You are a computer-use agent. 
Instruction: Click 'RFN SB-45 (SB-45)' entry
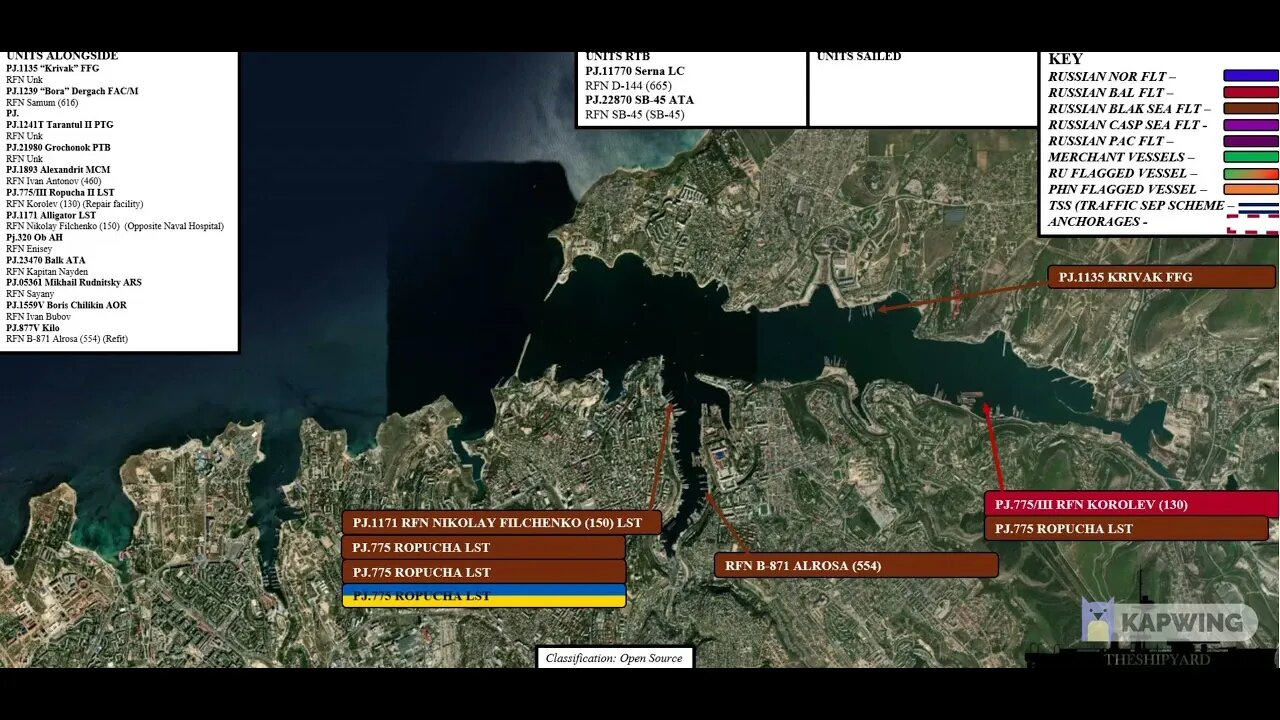pos(634,114)
